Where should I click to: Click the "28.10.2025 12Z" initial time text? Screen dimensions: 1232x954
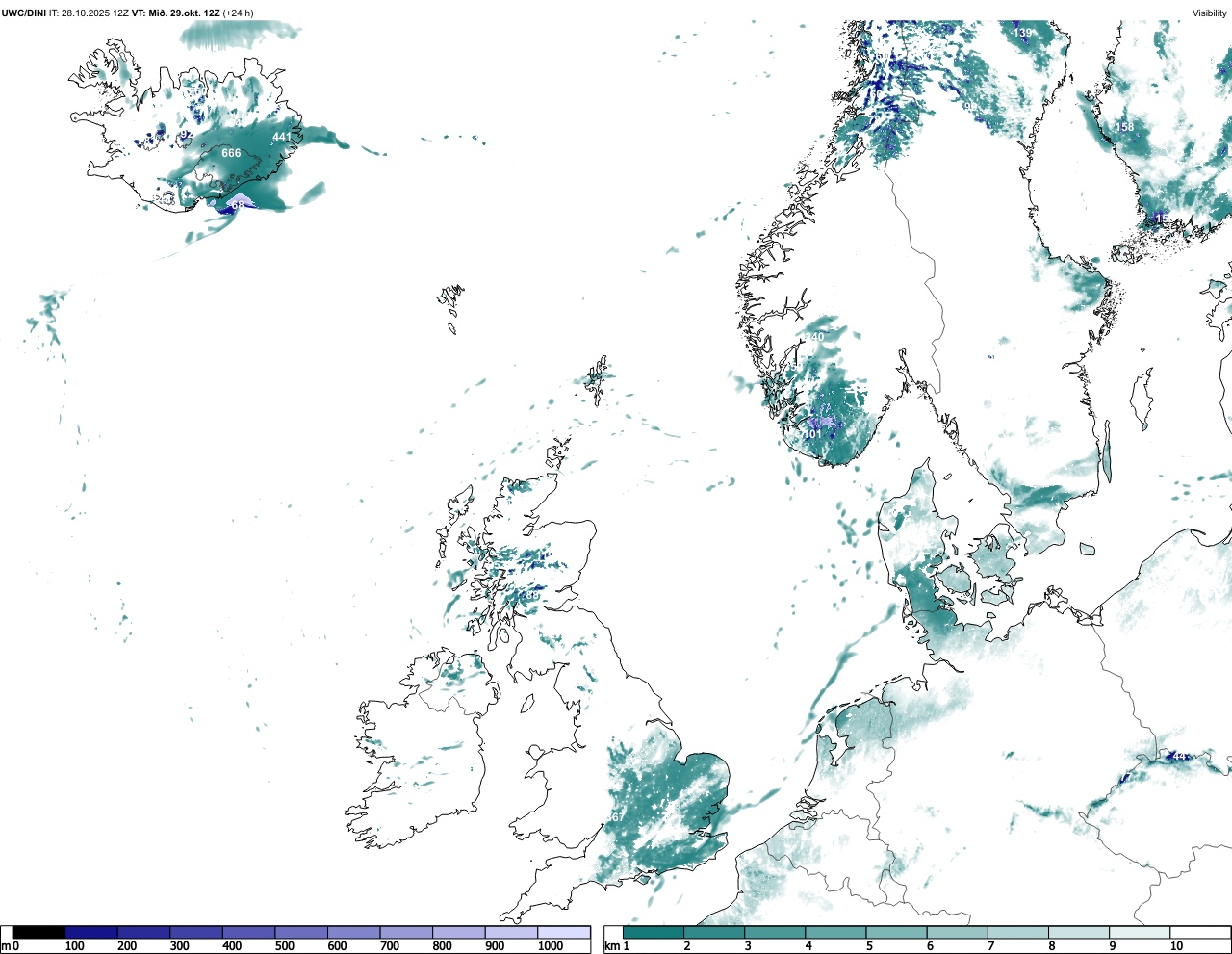(95, 13)
